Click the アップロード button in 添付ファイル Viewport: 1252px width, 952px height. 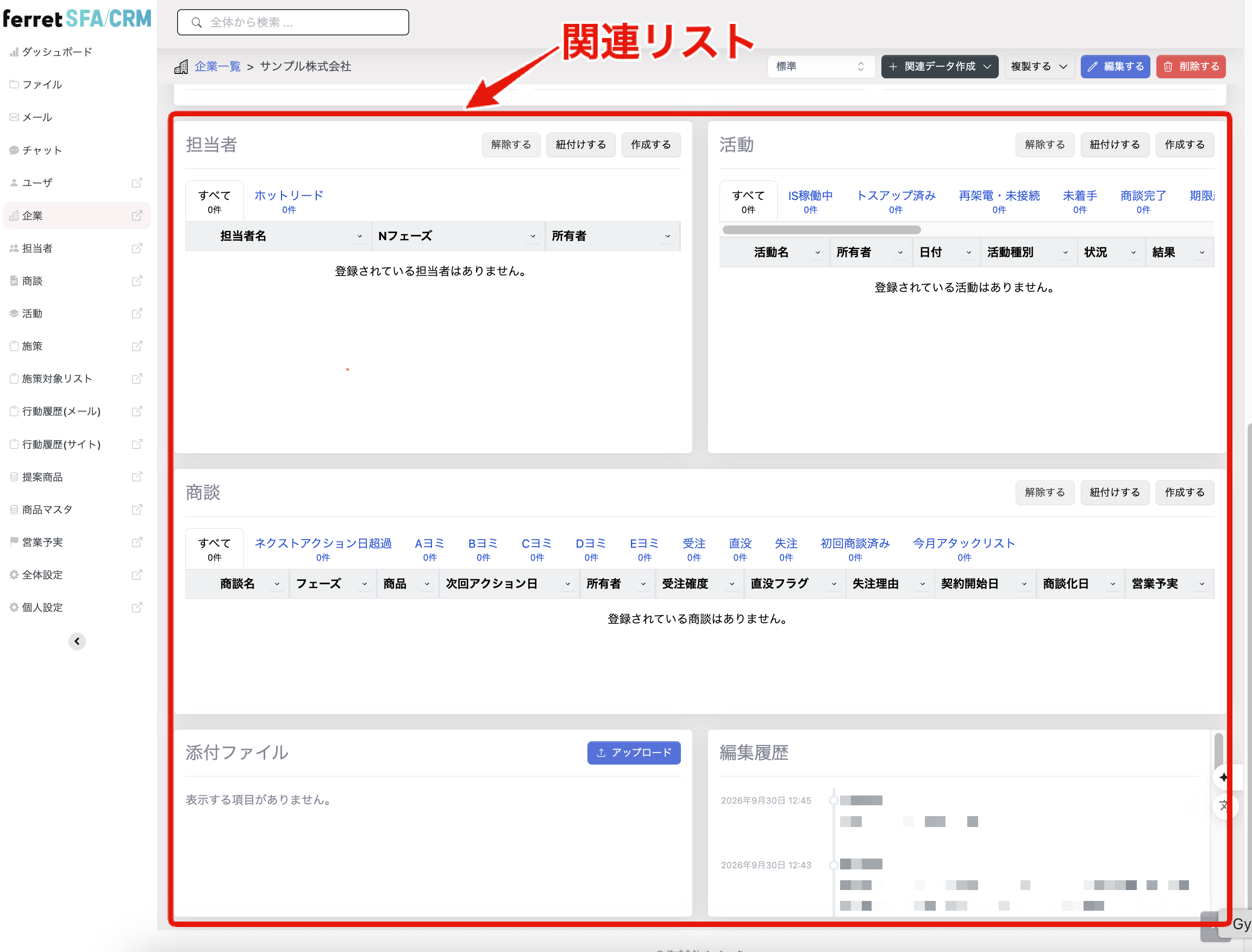tap(634, 753)
